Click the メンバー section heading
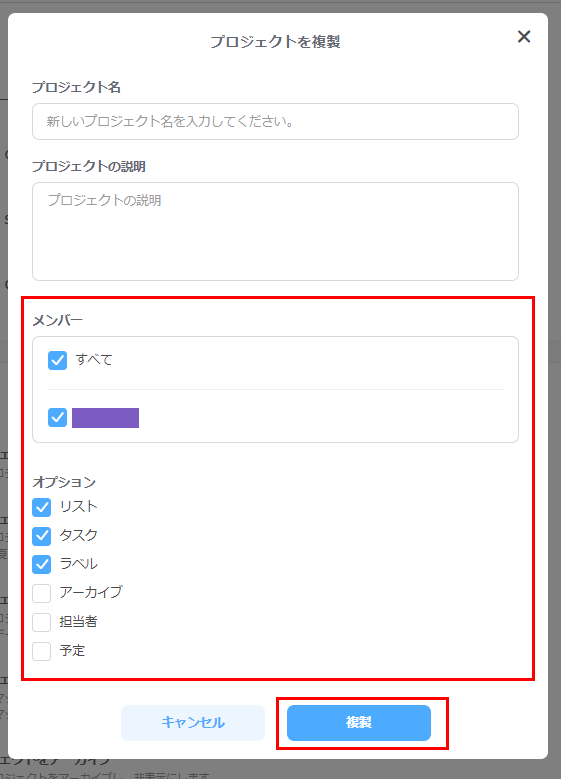Screen dimensions: 561x779 click(58, 320)
